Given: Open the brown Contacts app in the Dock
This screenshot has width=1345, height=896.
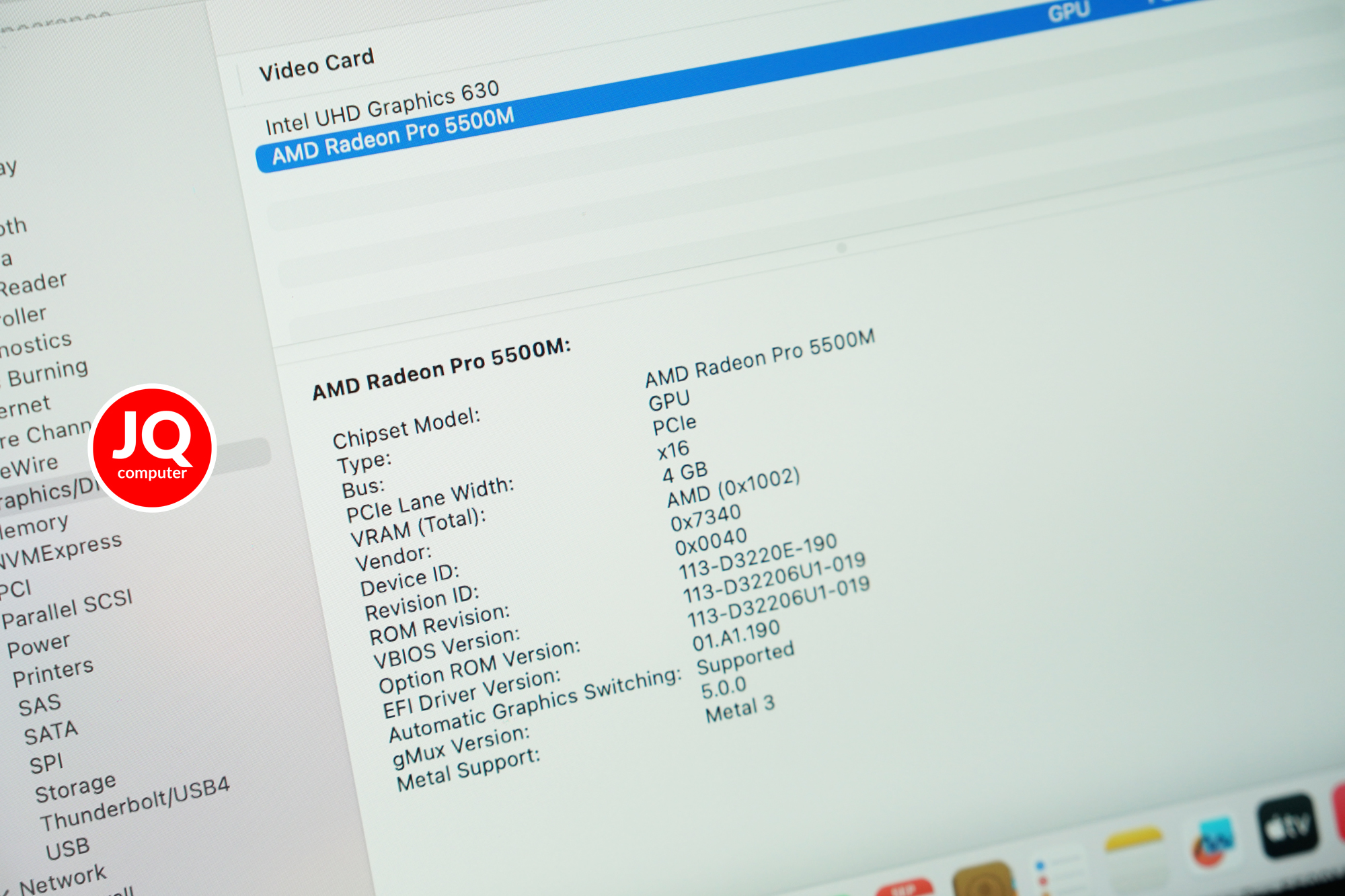Looking at the screenshot, I should 983,880.
